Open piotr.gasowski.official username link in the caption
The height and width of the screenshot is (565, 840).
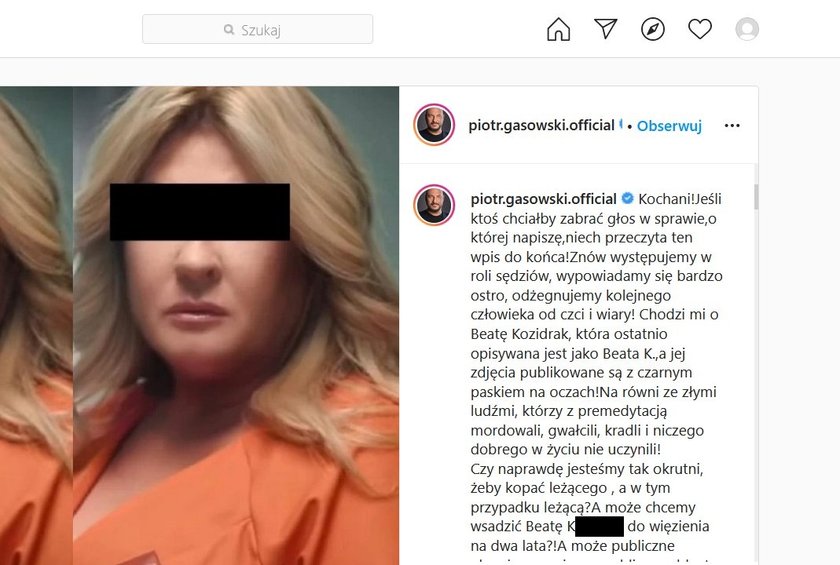click(x=543, y=199)
